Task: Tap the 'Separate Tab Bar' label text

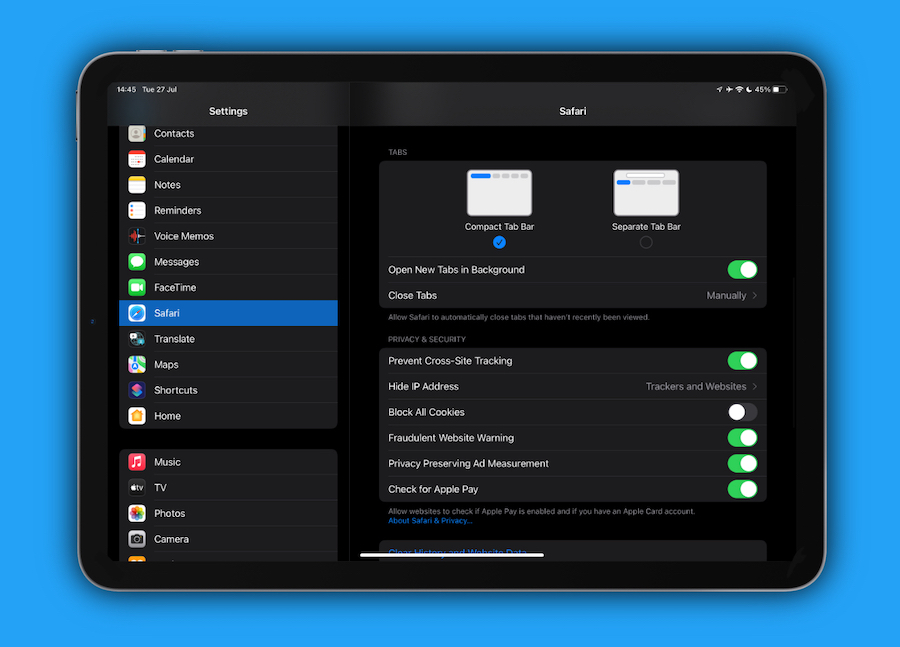Action: [646, 227]
